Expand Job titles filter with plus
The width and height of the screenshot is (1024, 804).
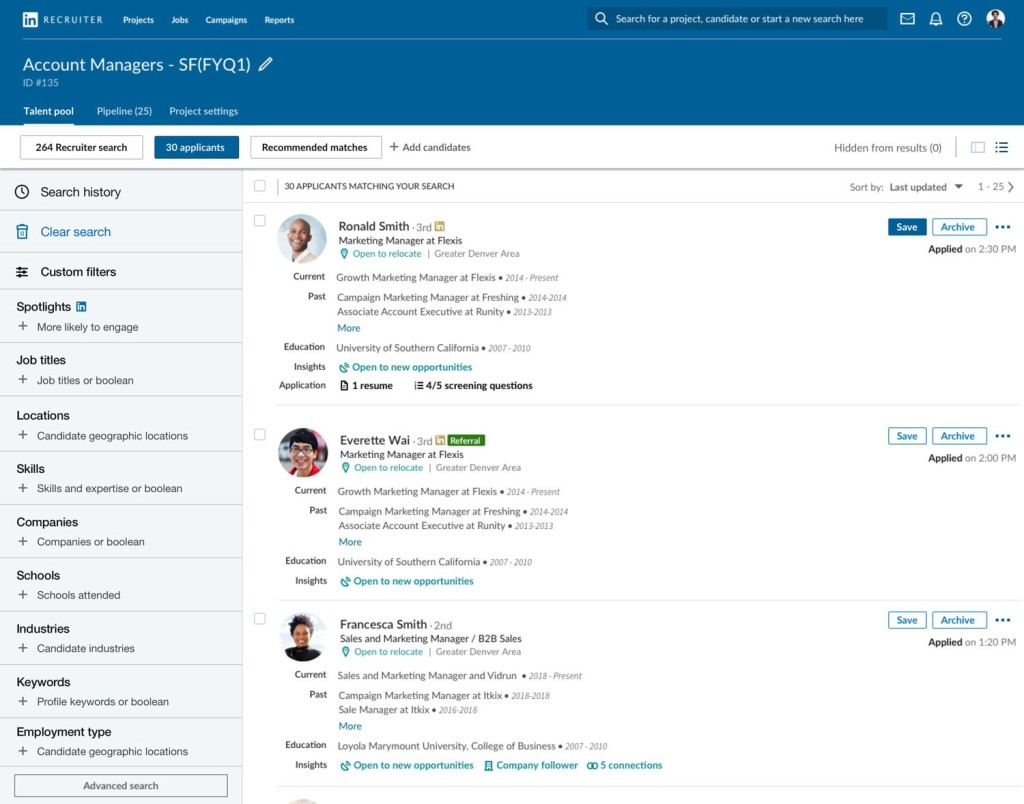23,380
